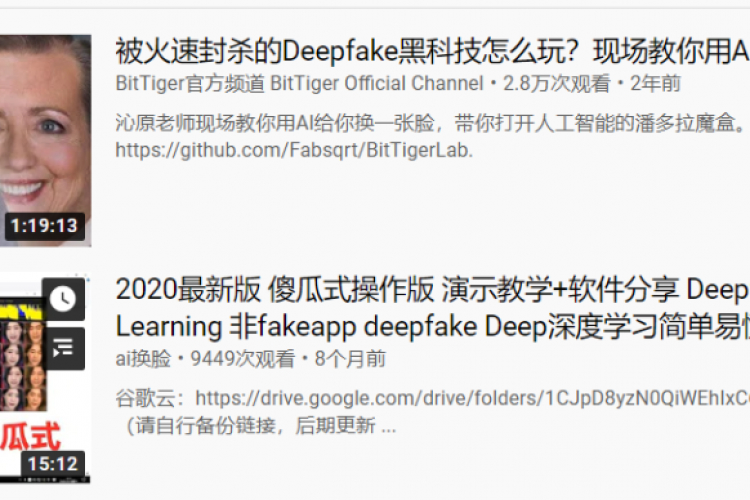Open the 2020最新版 傻瓜式操作版 video title
Viewport: 750px width, 500px height.
[x=432, y=290]
